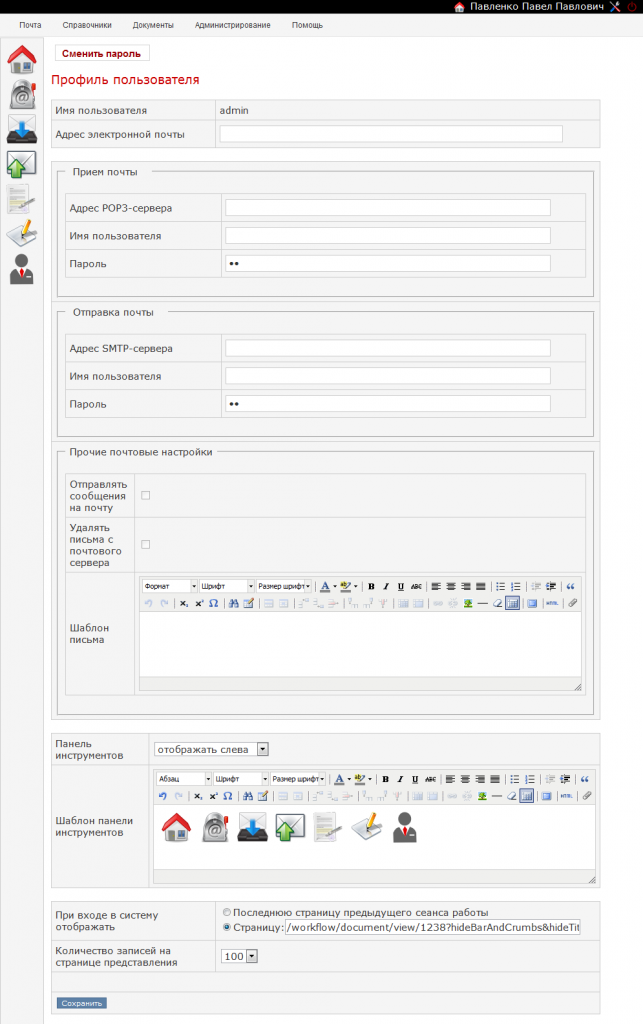Viewport: 643px width, 1024px height.
Task: Click the 'Сохранить' button
Action: (x=82, y=1003)
